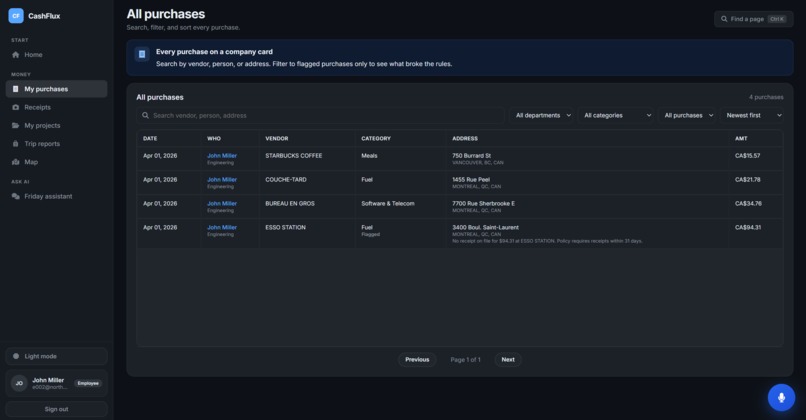Viewport: 806px width, 420px height.
Task: Click the Previous page button
Action: (x=417, y=360)
